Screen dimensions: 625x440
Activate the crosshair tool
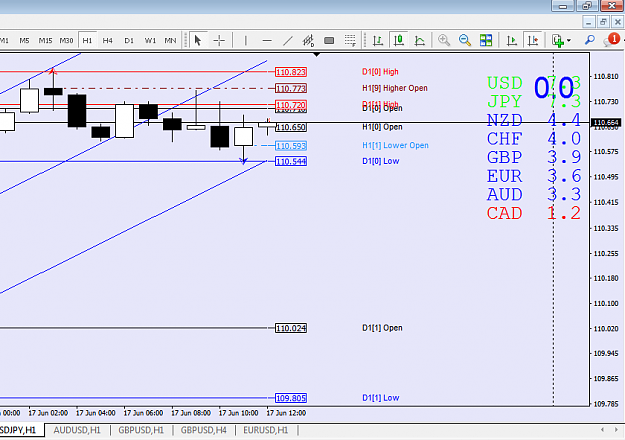(x=219, y=40)
